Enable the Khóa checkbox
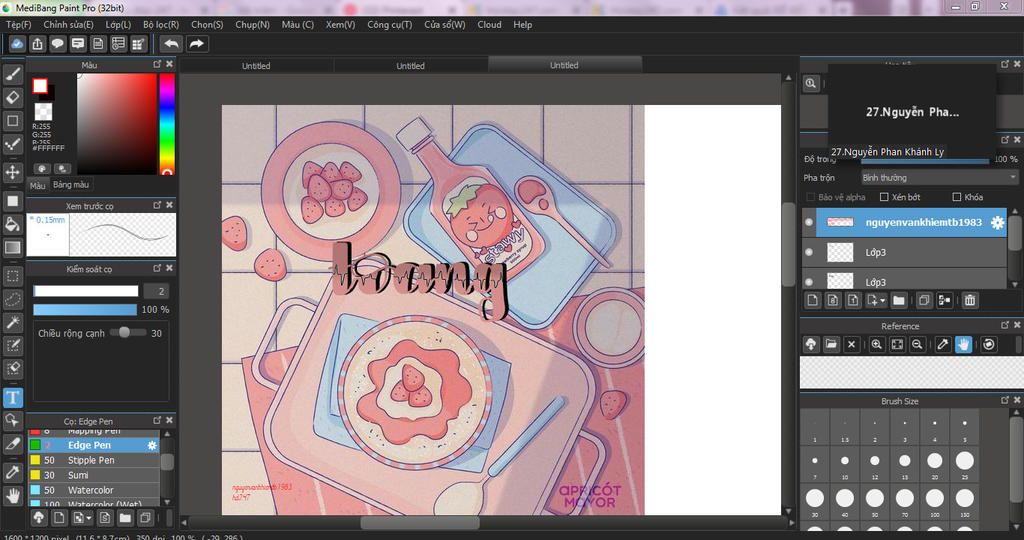Screen dimensions: 1024x540 point(957,197)
